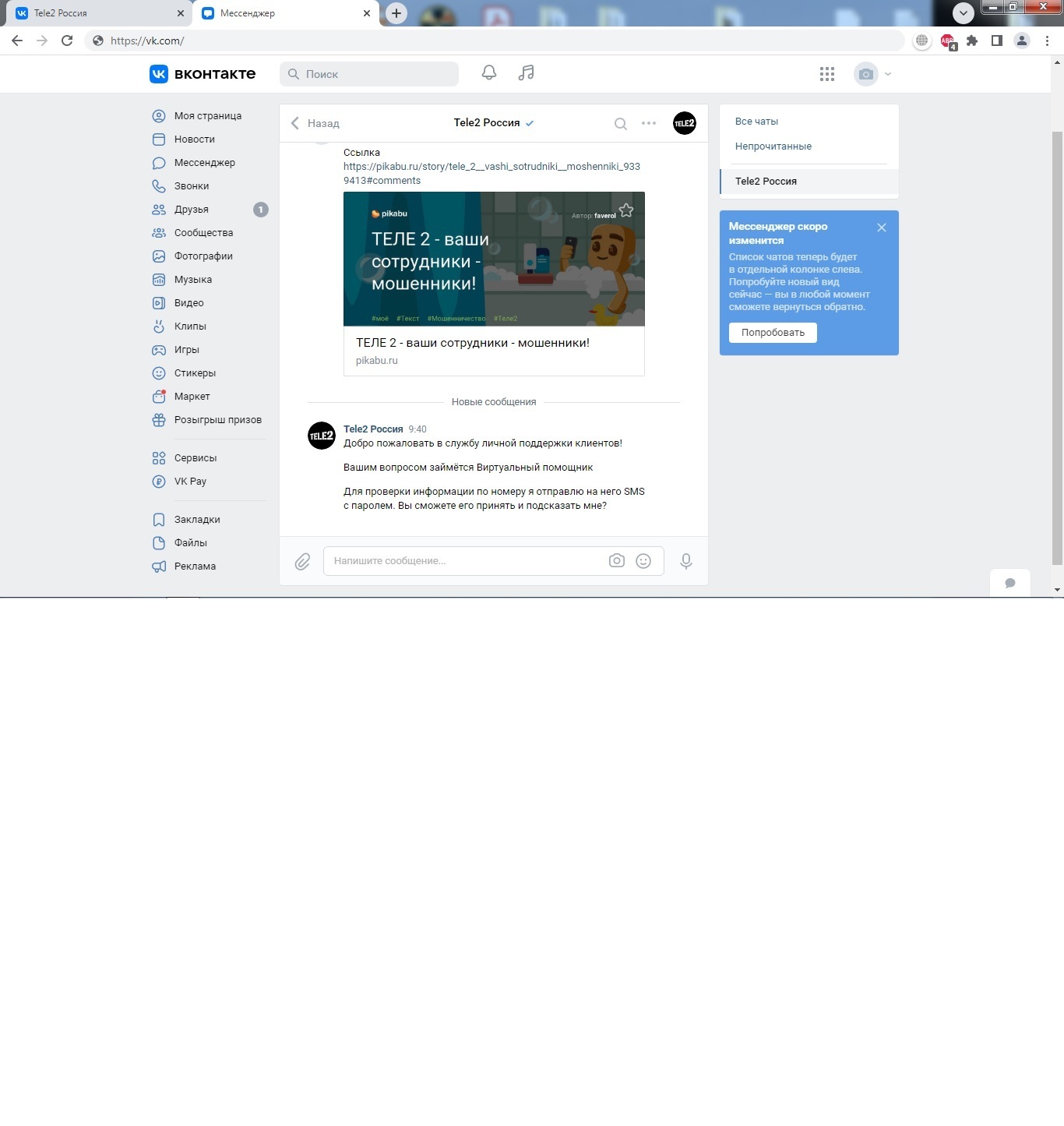
Task: Open a new browser tab
Action: click(396, 13)
